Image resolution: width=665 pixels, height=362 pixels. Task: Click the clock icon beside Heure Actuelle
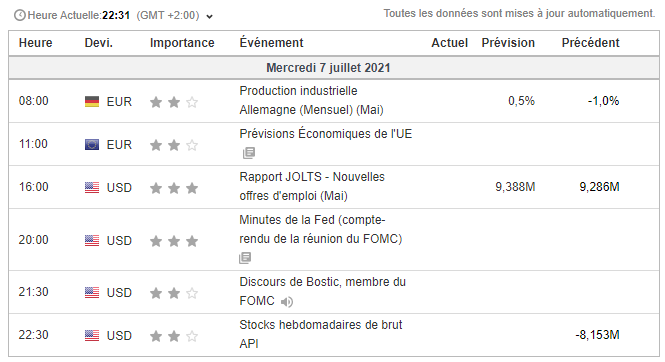[x=20, y=16]
